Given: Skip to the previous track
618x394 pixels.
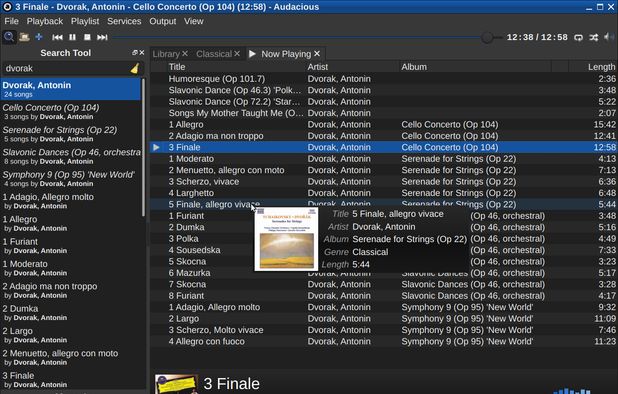Looking at the screenshot, I should tap(57, 37).
